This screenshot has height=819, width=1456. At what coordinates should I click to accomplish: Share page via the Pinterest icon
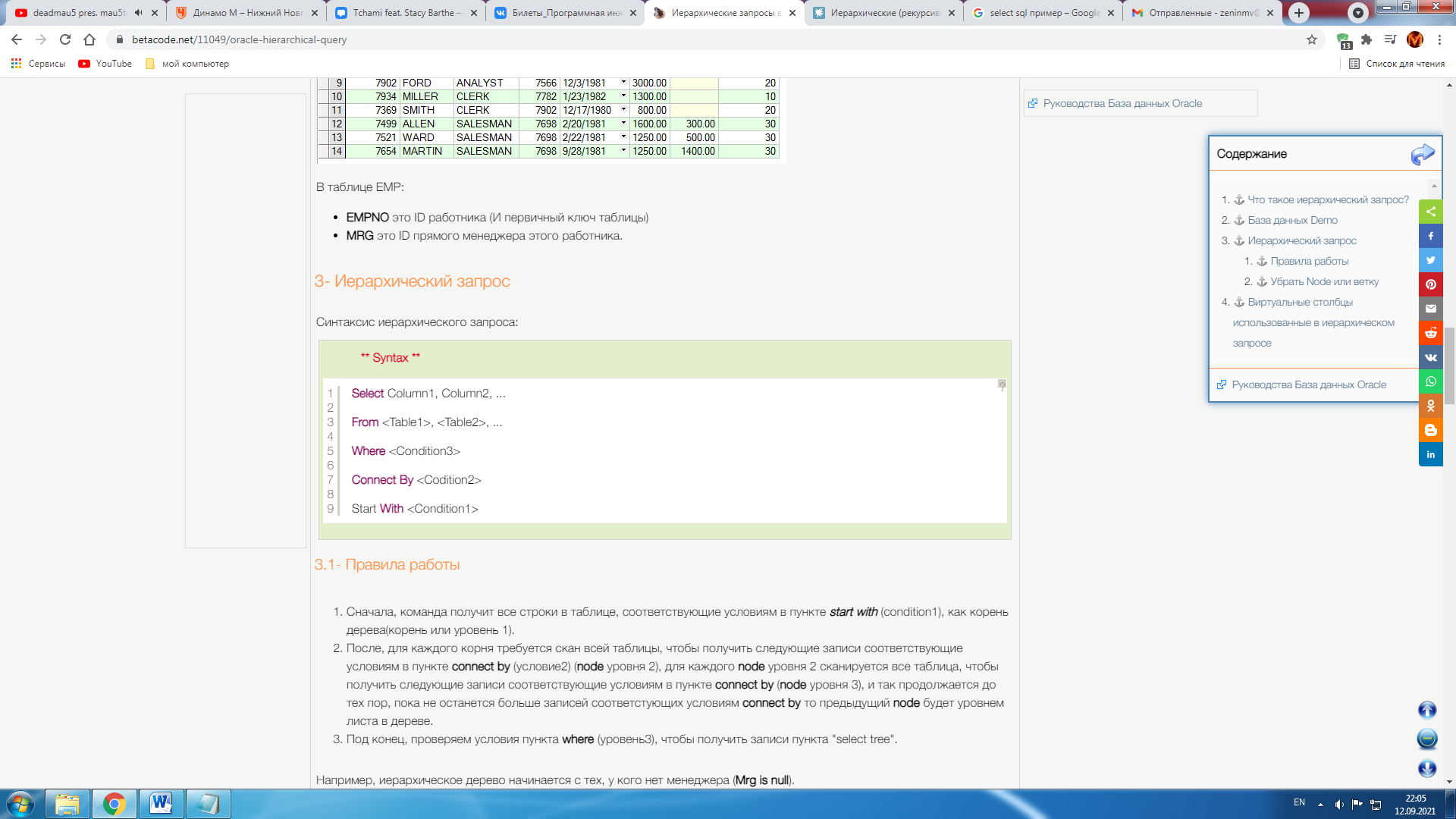(1430, 284)
